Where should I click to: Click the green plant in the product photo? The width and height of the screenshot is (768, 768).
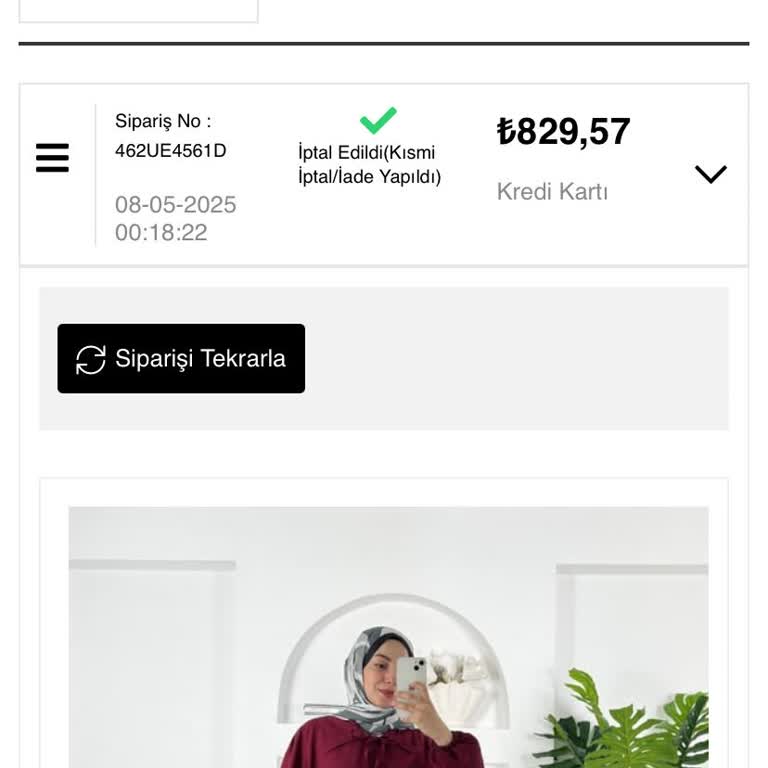pyautogui.click(x=630, y=720)
